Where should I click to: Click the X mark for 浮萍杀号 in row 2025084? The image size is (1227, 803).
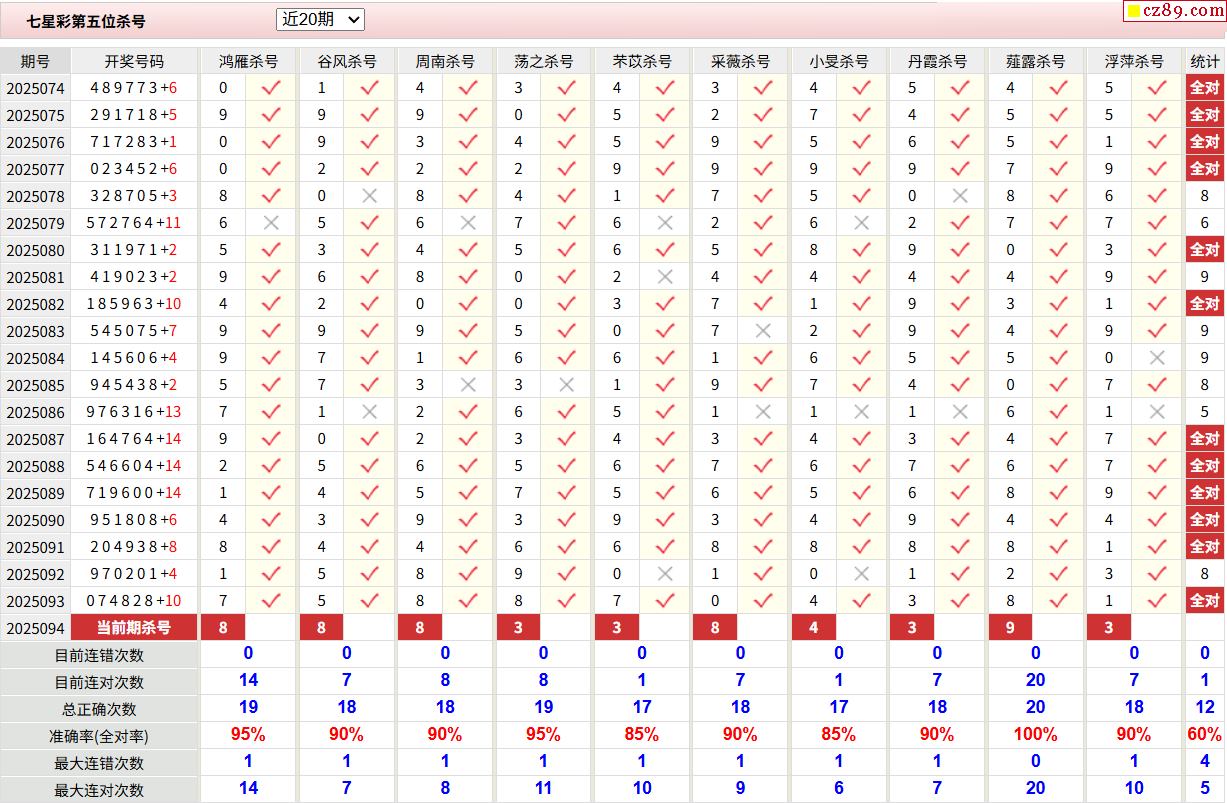[x=1157, y=358]
